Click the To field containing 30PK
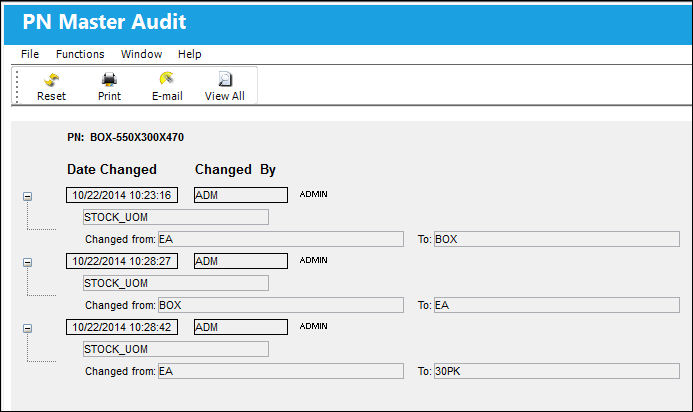This screenshot has height=412, width=693. (x=557, y=371)
